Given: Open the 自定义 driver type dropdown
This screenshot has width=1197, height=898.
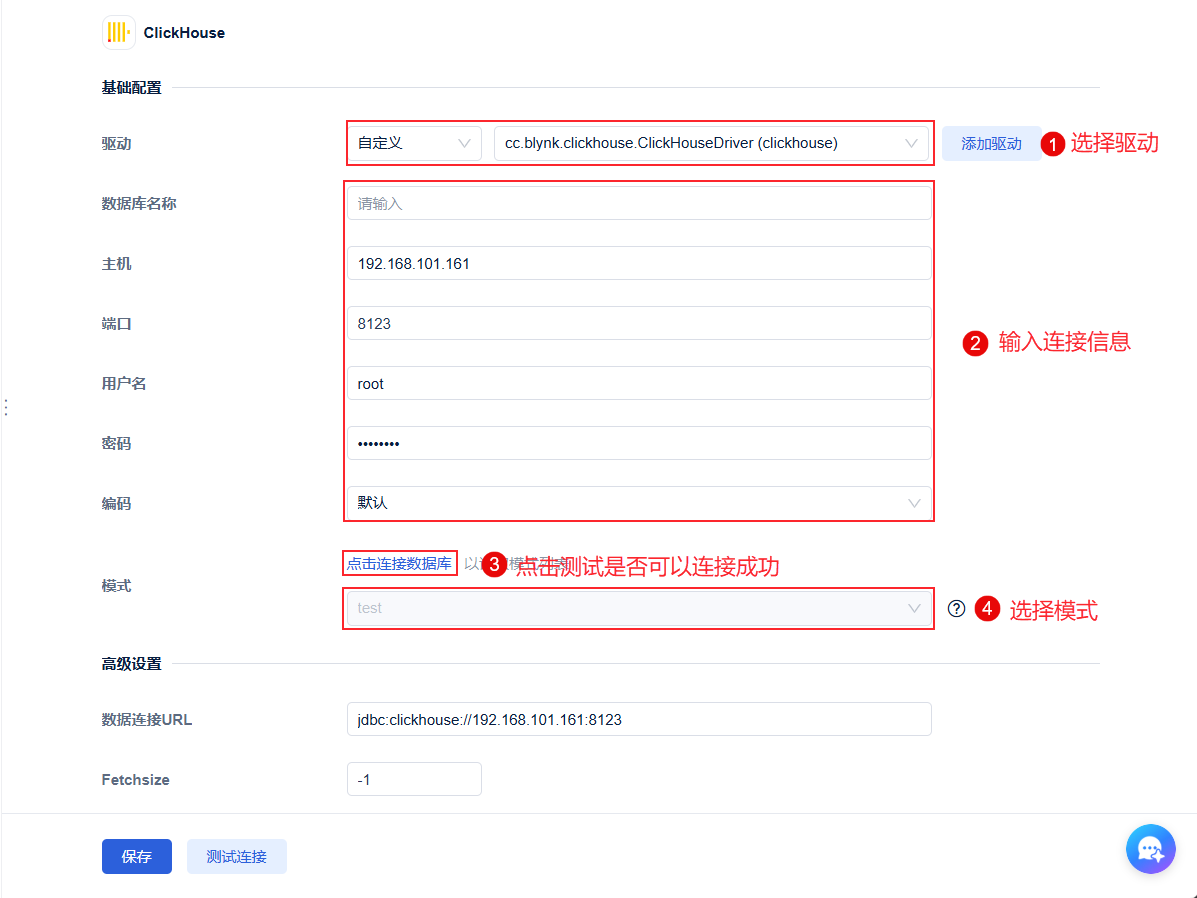Looking at the screenshot, I should click(415, 144).
